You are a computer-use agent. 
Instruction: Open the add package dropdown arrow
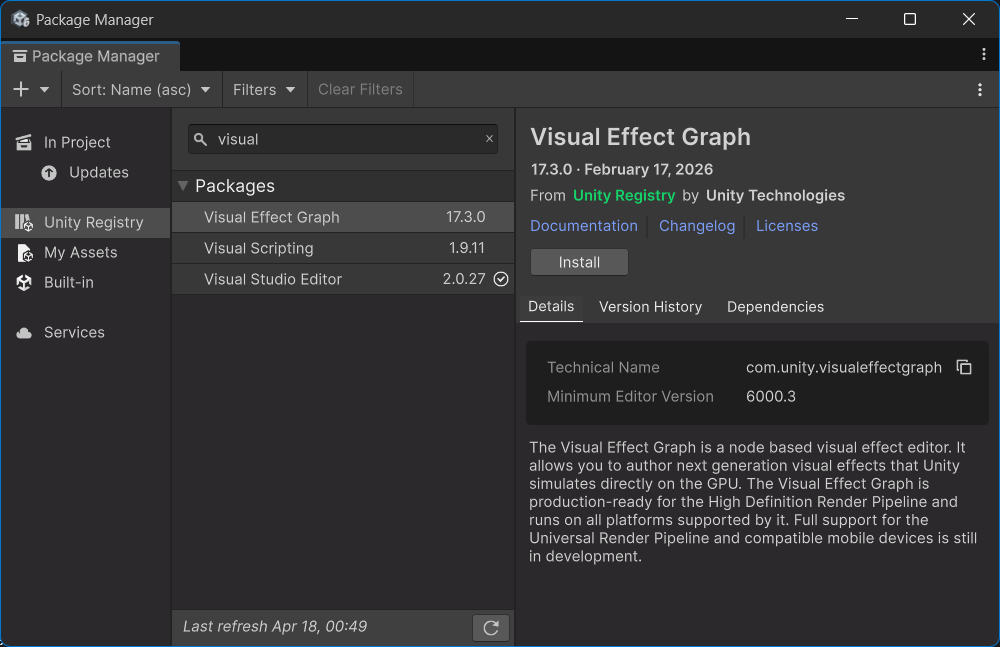[45, 90]
